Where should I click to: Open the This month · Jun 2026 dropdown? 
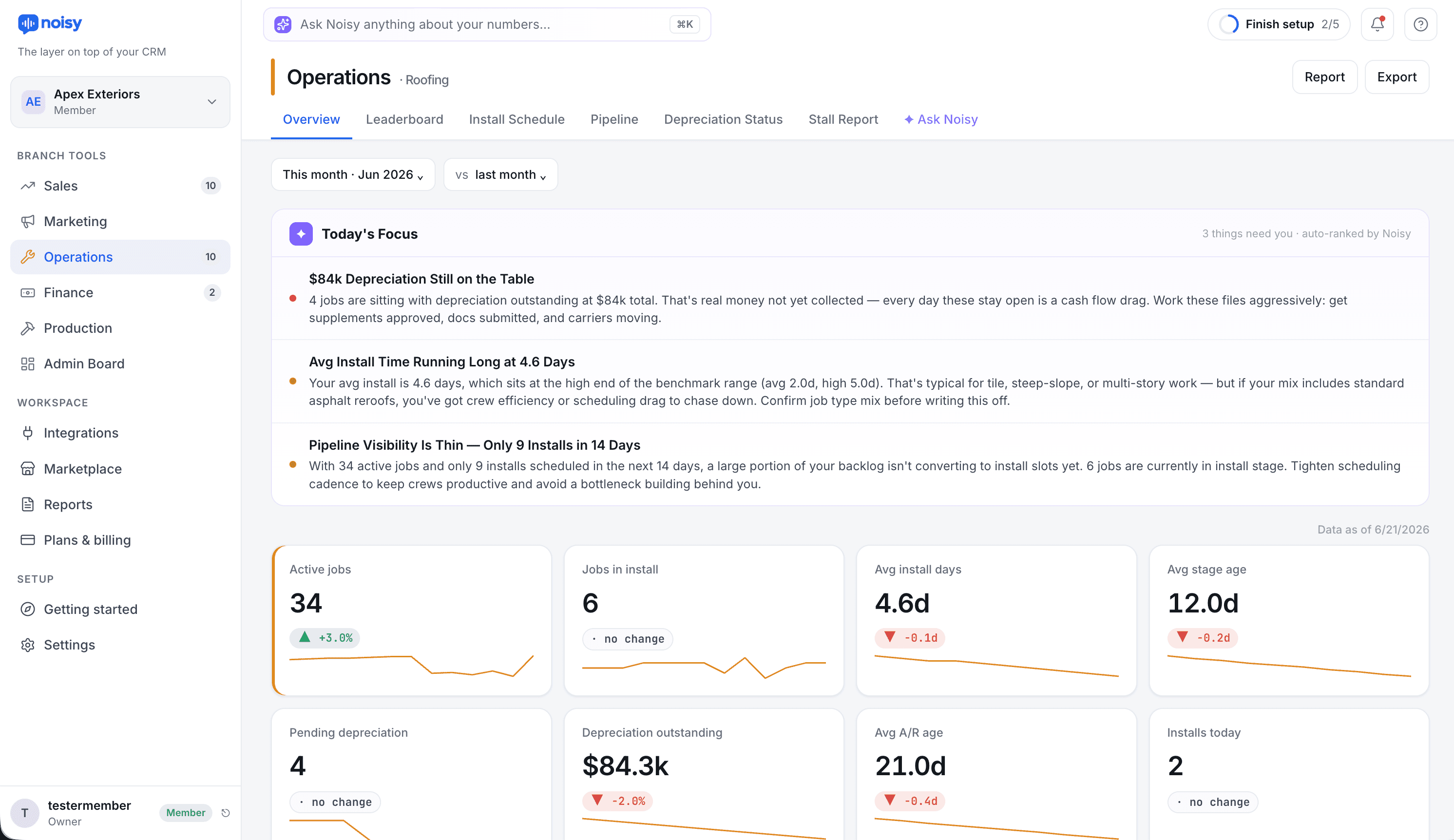[353, 174]
